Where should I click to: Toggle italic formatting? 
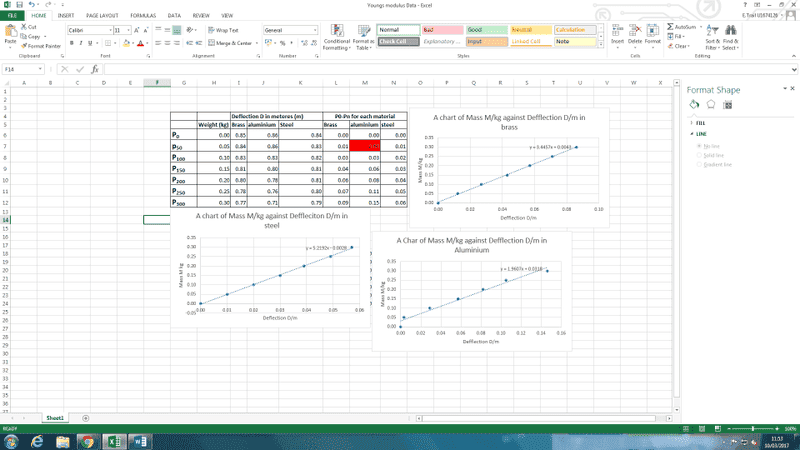click(81, 43)
